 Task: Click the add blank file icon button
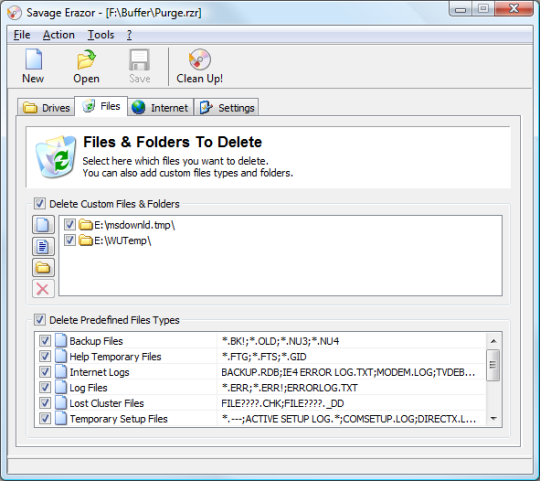pos(43,225)
